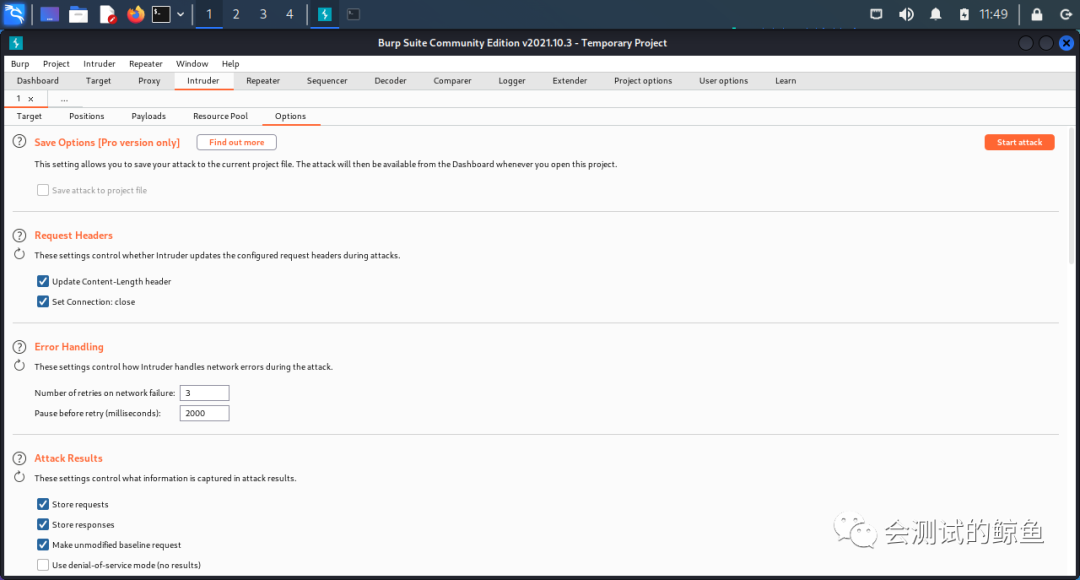
Task: Uncheck Store requests option
Action: [x=43, y=504]
